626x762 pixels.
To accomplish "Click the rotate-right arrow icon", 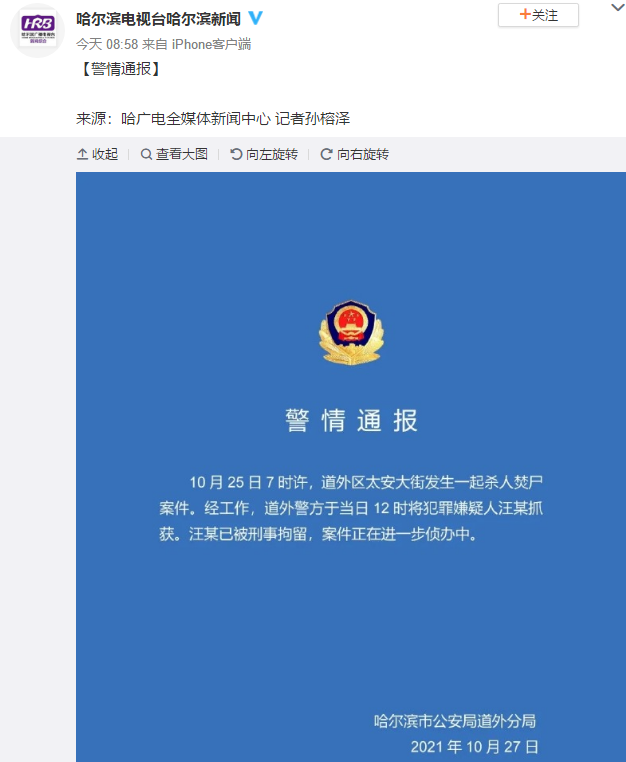I will coord(326,154).
